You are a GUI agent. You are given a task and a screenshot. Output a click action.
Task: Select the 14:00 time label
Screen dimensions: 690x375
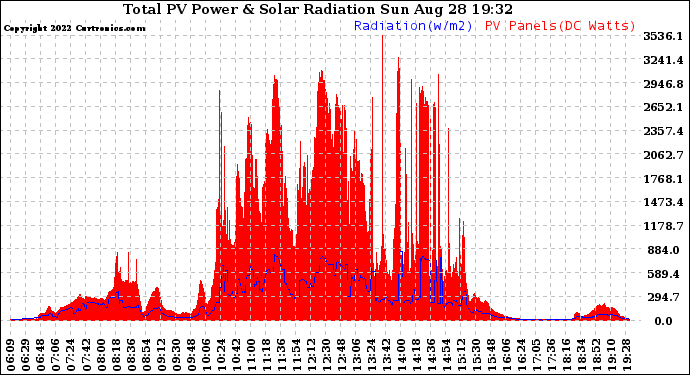(x=401, y=355)
